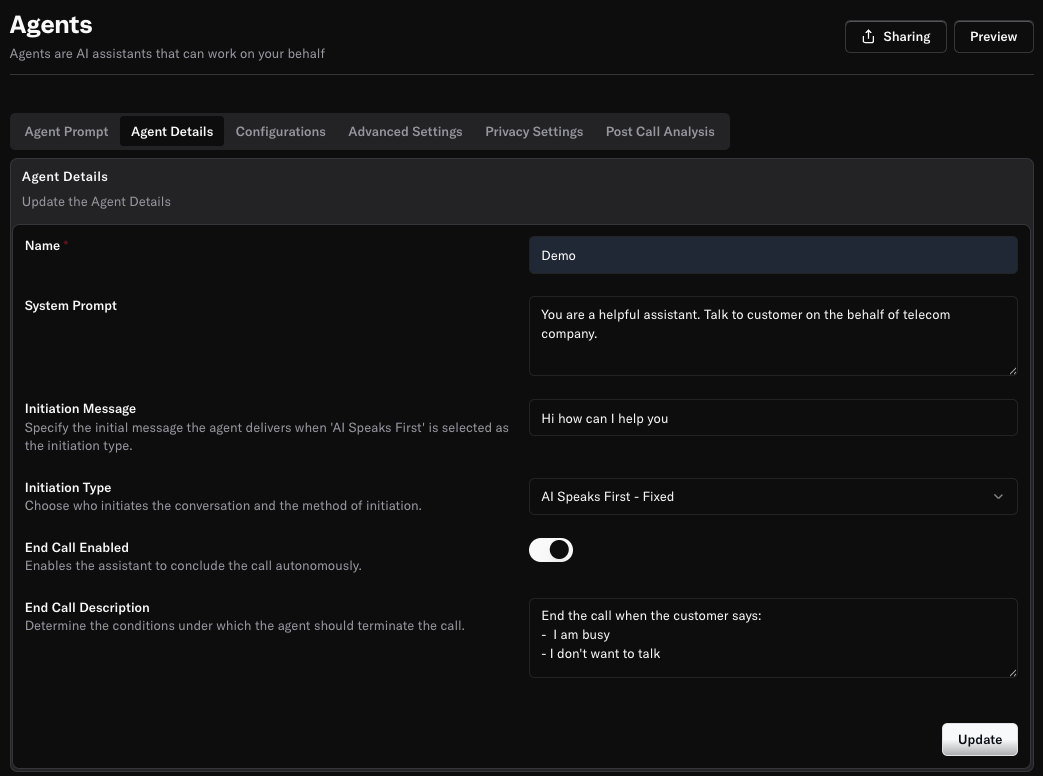This screenshot has width=1043, height=776.
Task: Click the share icon in Sharing button
Action: pos(868,37)
